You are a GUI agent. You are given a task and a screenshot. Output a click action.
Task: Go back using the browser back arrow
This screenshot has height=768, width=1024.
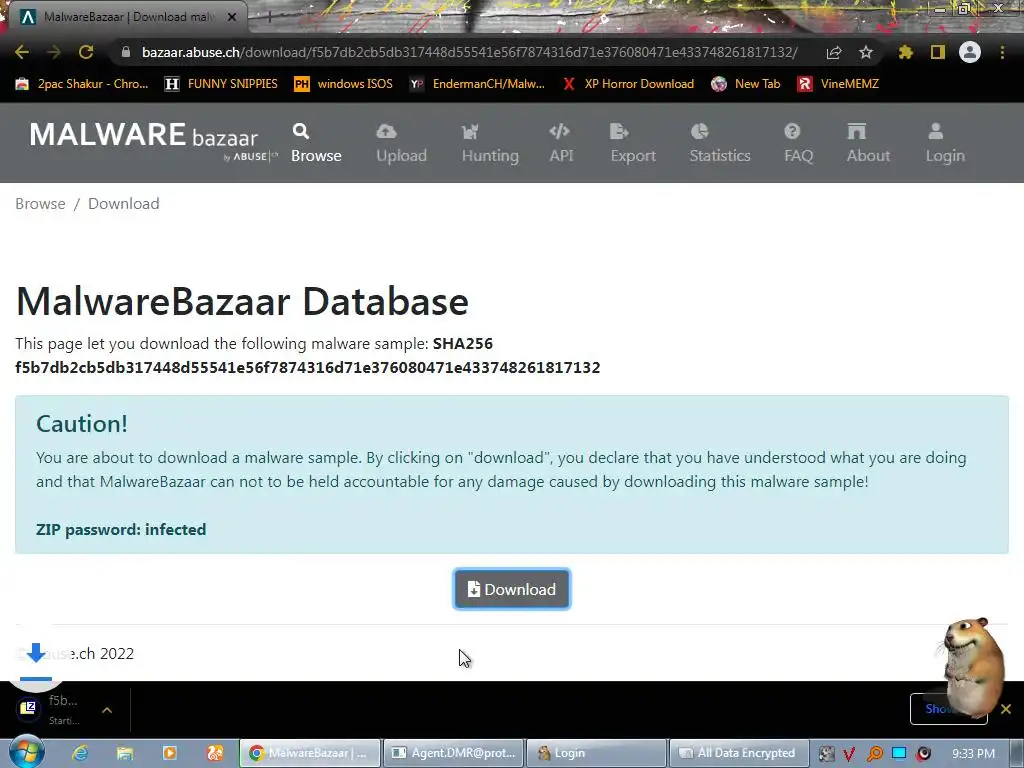[22, 52]
